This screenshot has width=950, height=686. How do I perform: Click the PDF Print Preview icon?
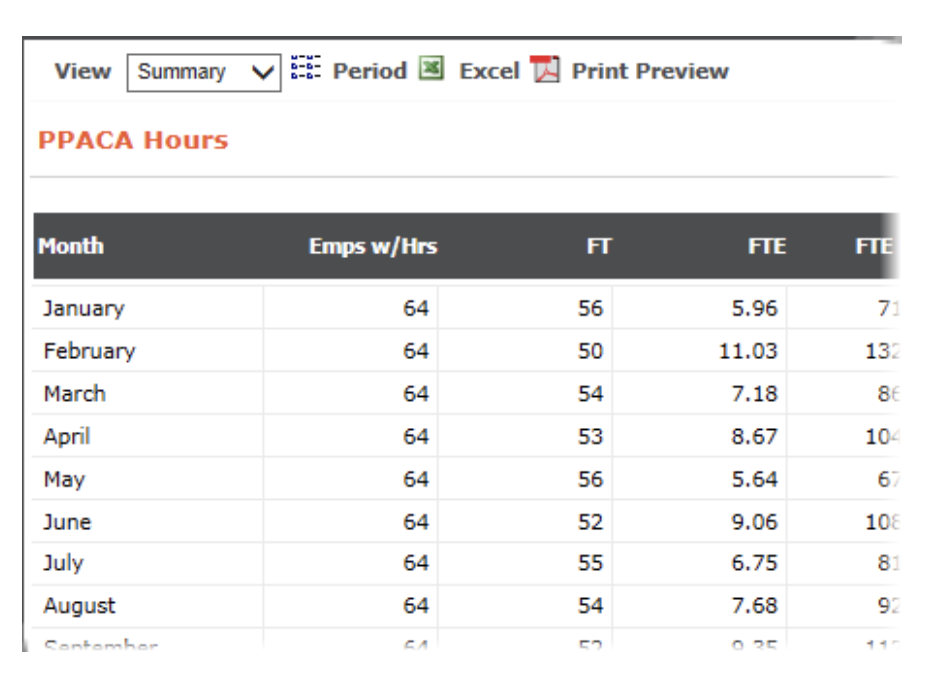(545, 68)
